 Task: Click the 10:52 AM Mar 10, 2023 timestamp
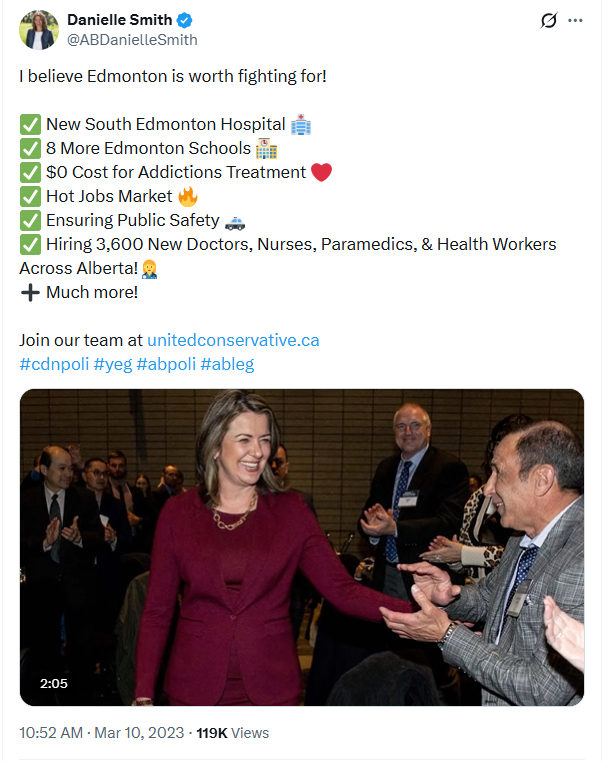click(x=102, y=733)
